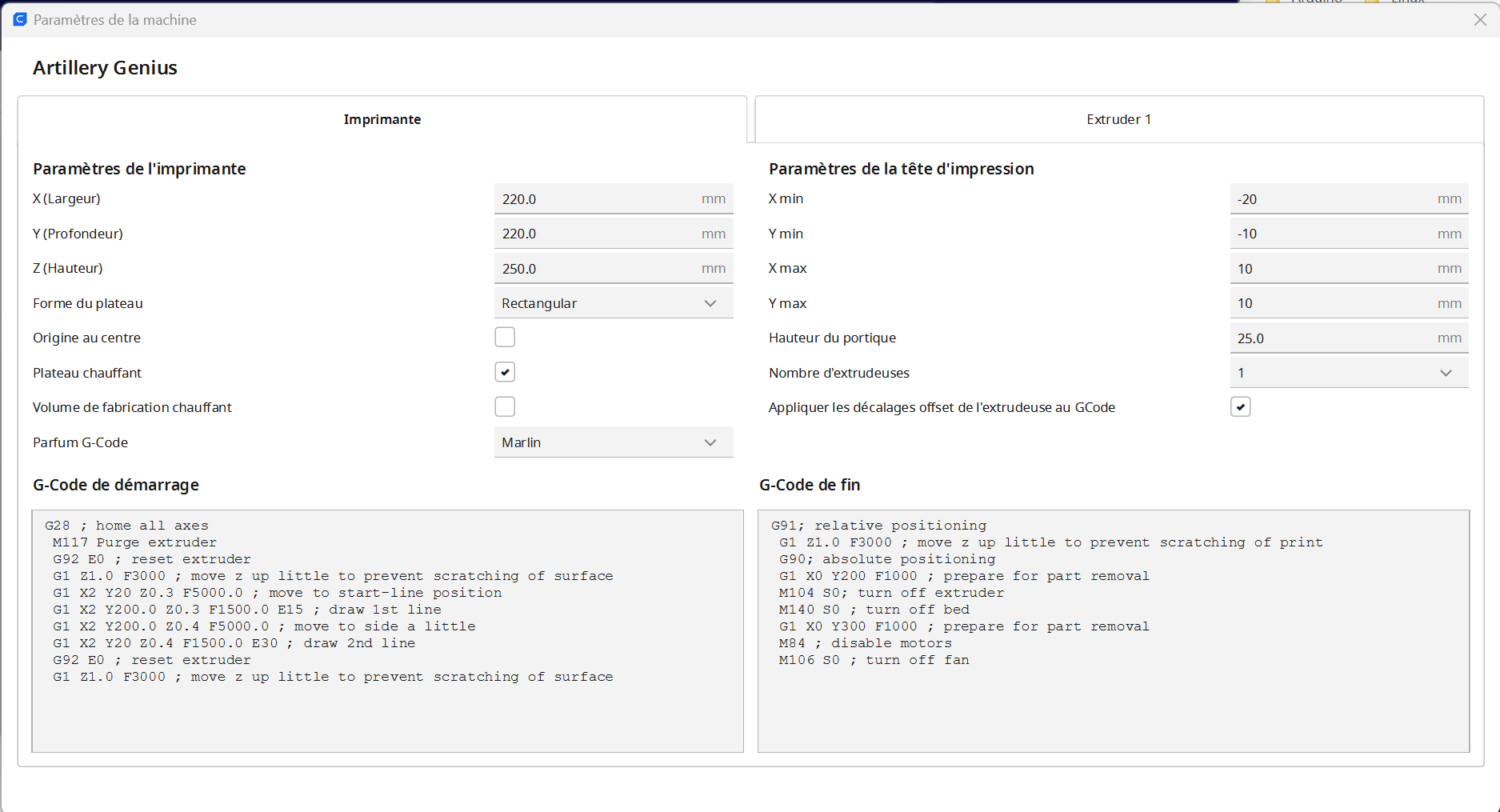Viewport: 1500px width, 812px height.
Task: Uncheck the Plateau chauffant checkbox
Action: point(505,372)
